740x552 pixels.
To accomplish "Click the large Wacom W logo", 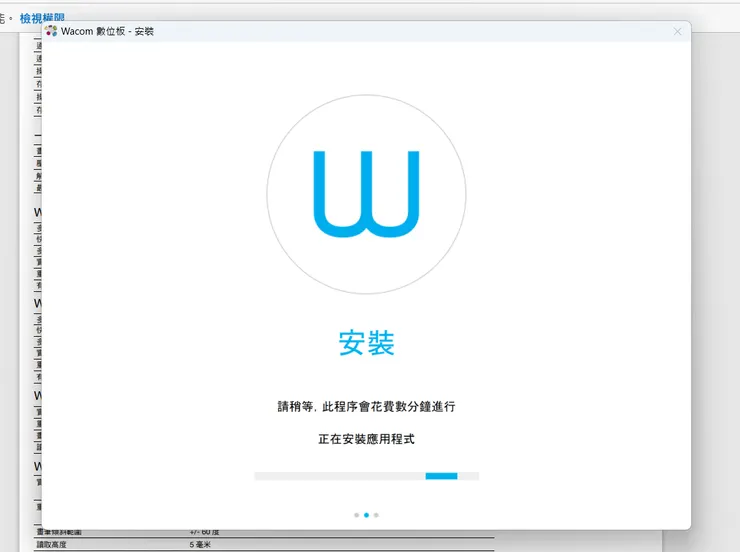I will 366,194.
